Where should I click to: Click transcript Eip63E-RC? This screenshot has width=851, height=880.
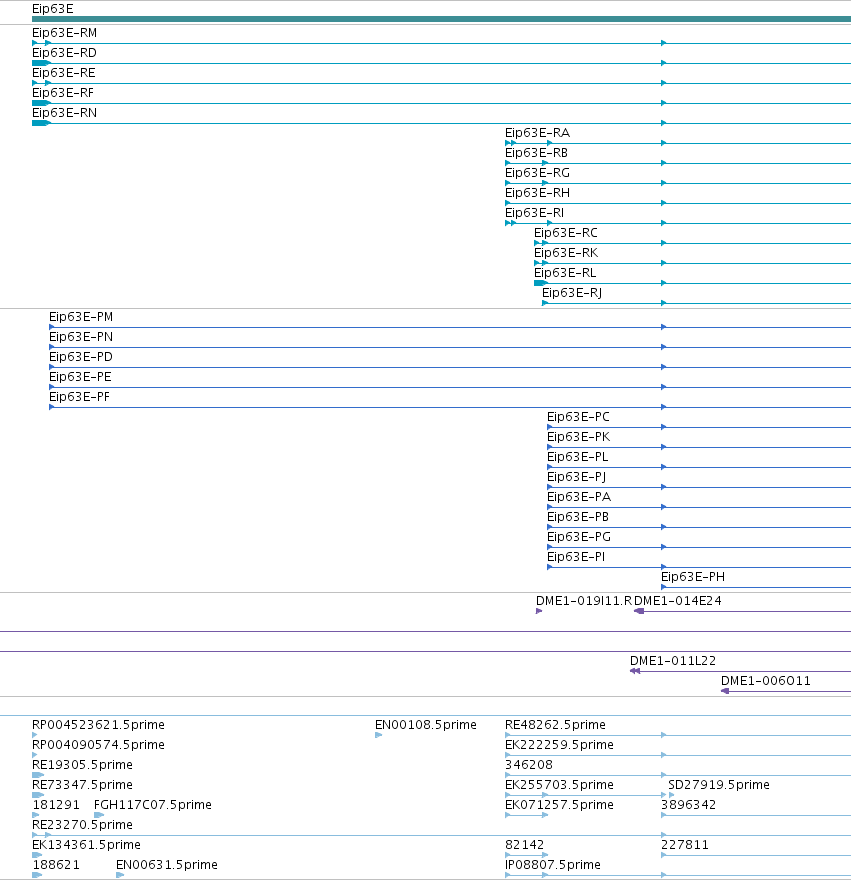[566, 233]
